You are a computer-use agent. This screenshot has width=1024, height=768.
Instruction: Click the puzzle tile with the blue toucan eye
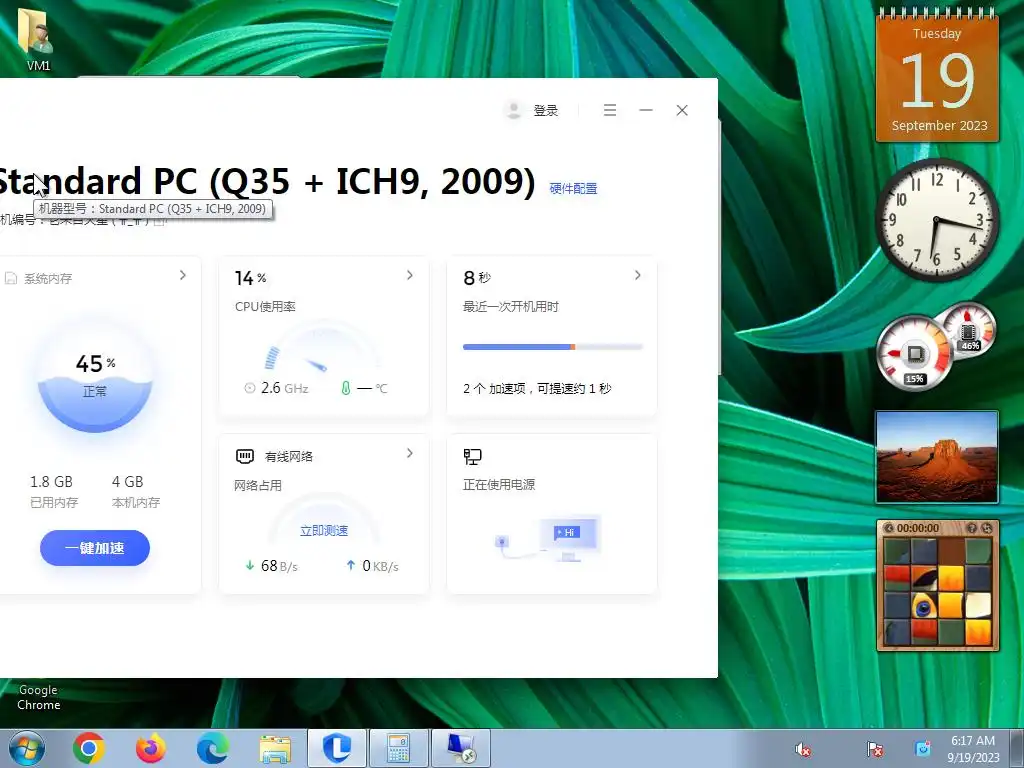pyautogui.click(x=924, y=607)
